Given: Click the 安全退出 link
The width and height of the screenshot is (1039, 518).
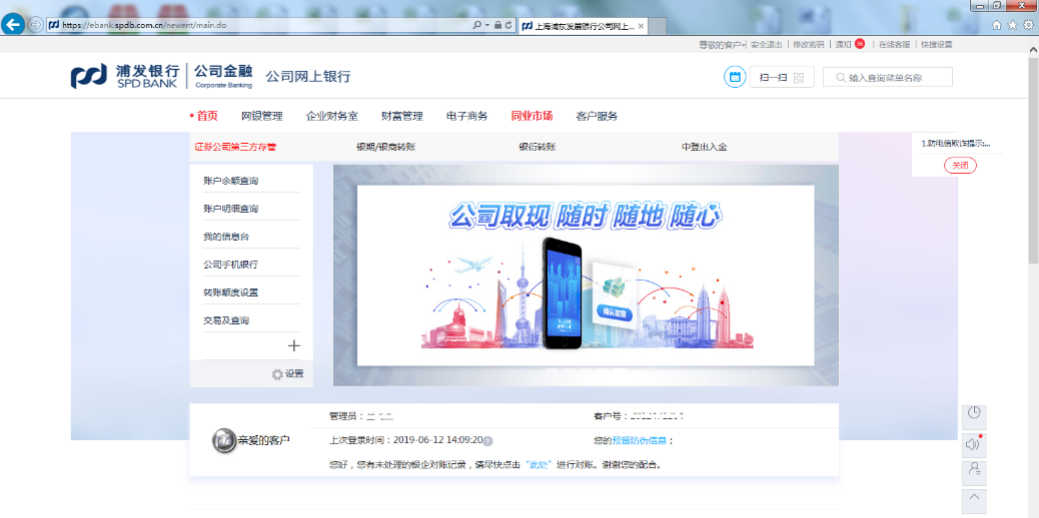Looking at the screenshot, I should coord(766,45).
